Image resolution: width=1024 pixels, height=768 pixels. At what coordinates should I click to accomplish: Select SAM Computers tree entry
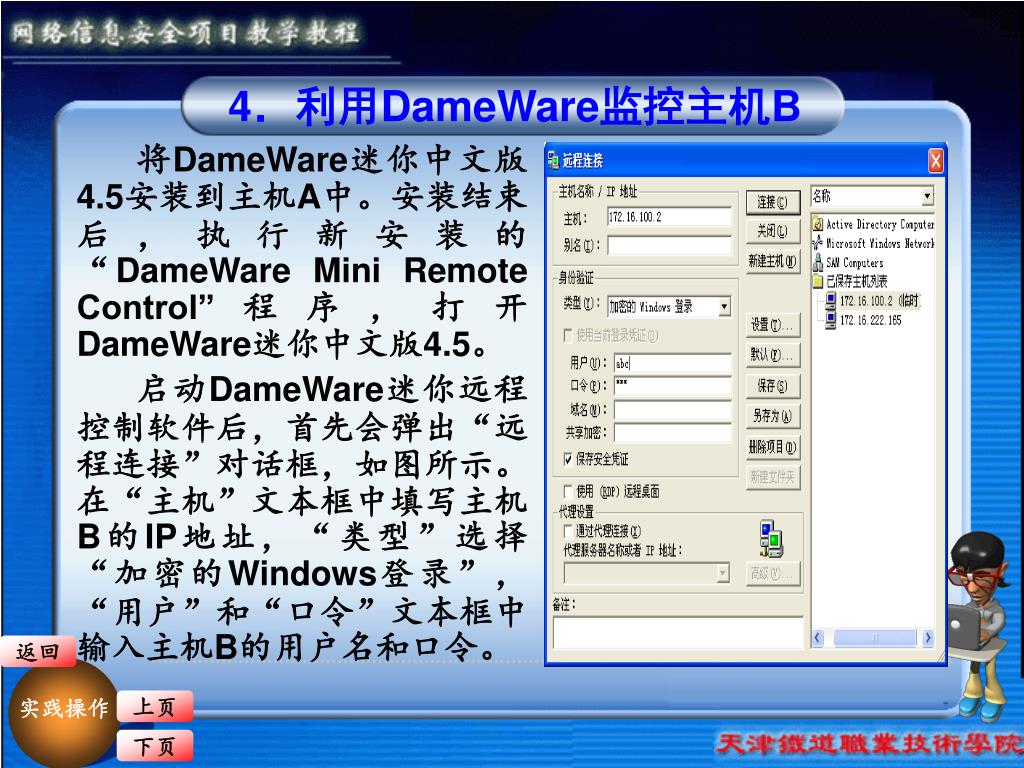(x=854, y=263)
